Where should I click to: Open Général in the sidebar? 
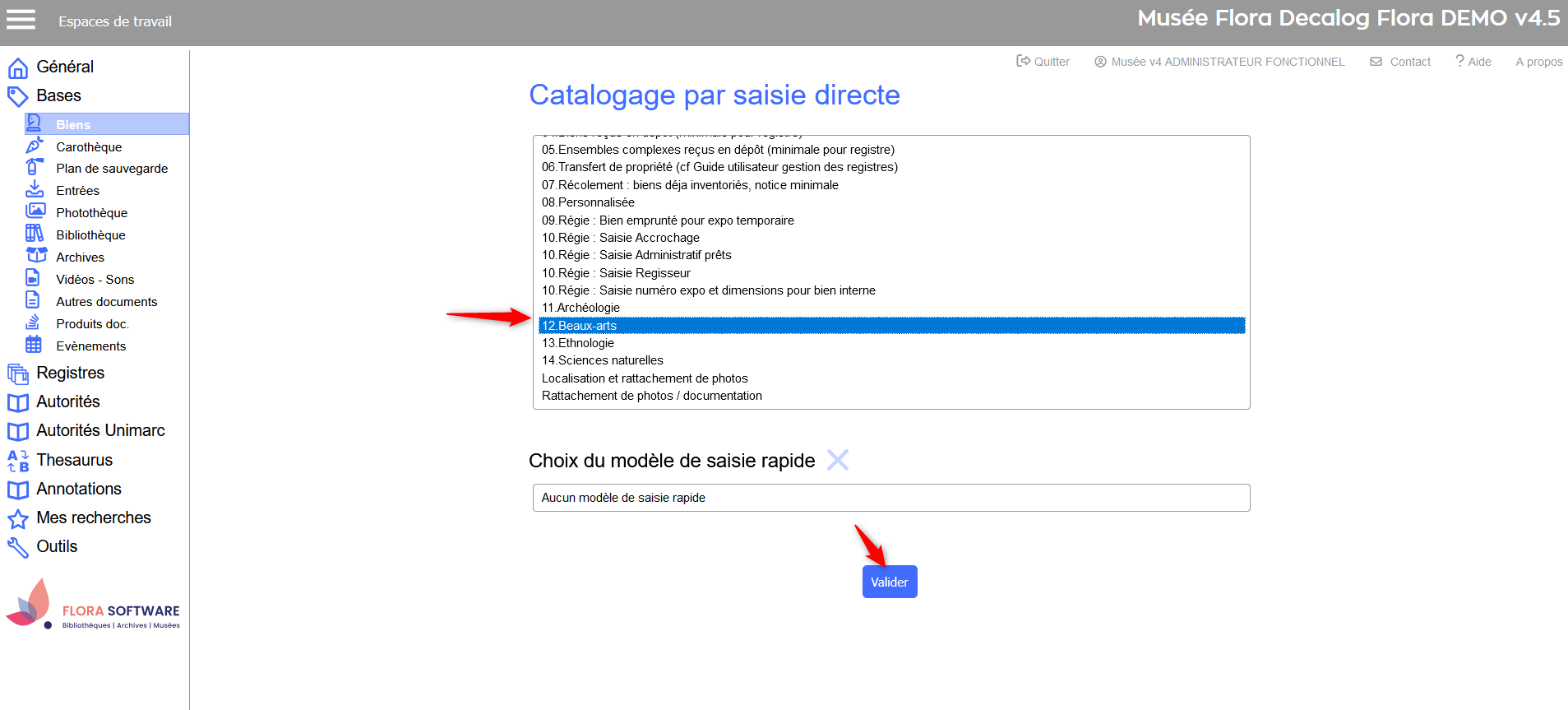(65, 67)
